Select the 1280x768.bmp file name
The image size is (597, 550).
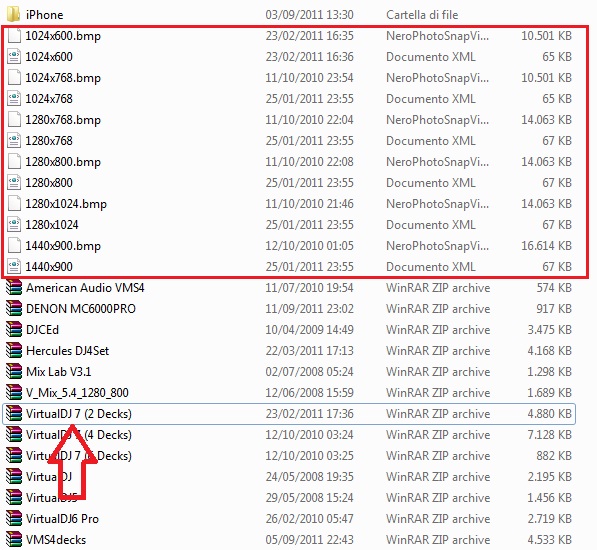click(x=63, y=120)
